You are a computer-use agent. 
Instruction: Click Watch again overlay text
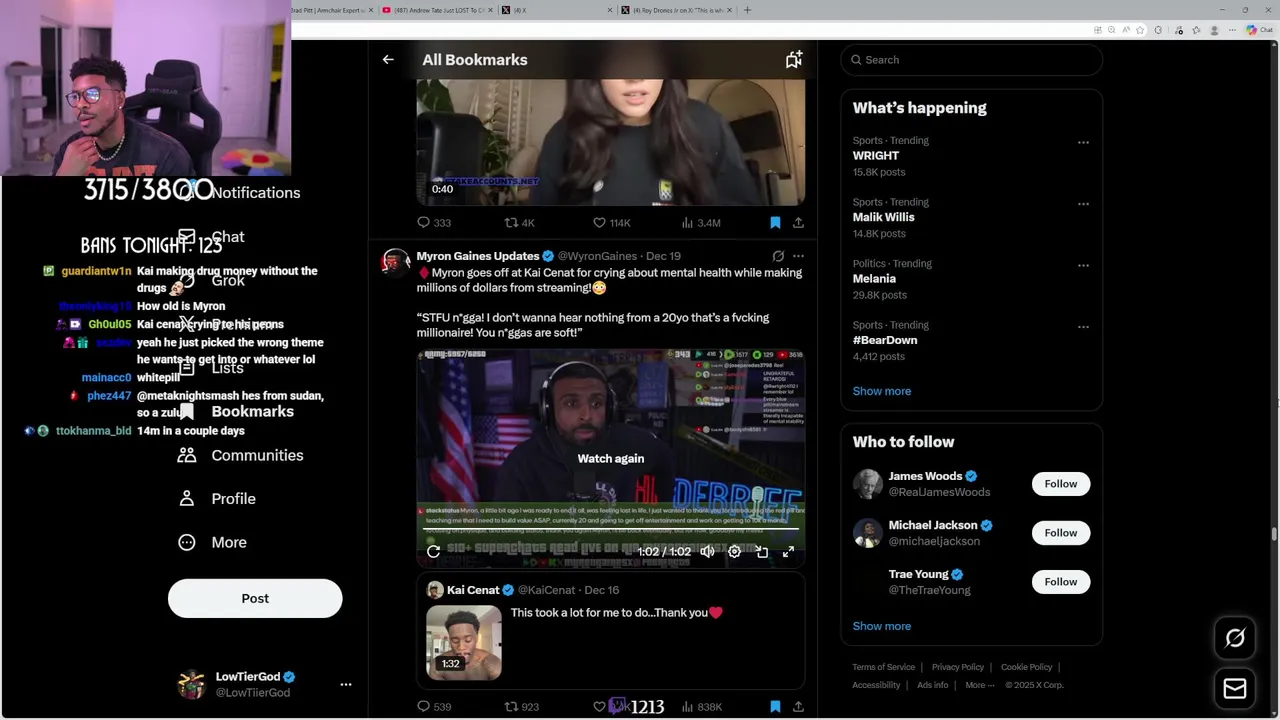(611, 458)
